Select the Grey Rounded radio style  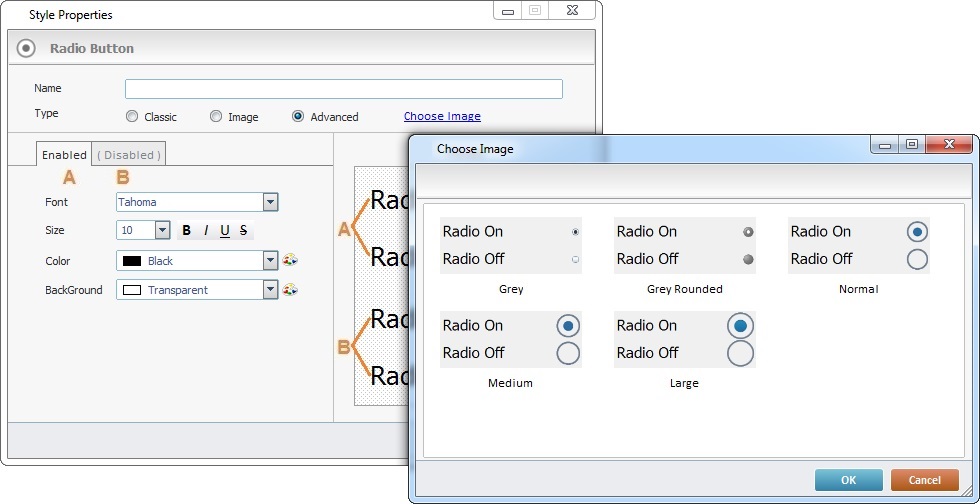(685, 245)
